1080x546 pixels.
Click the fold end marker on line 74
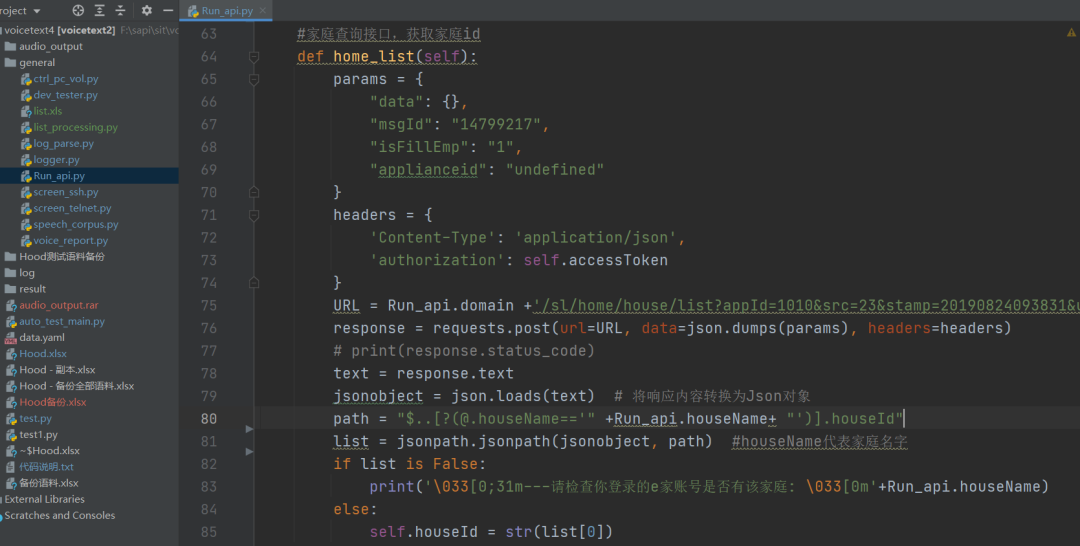pos(253,282)
